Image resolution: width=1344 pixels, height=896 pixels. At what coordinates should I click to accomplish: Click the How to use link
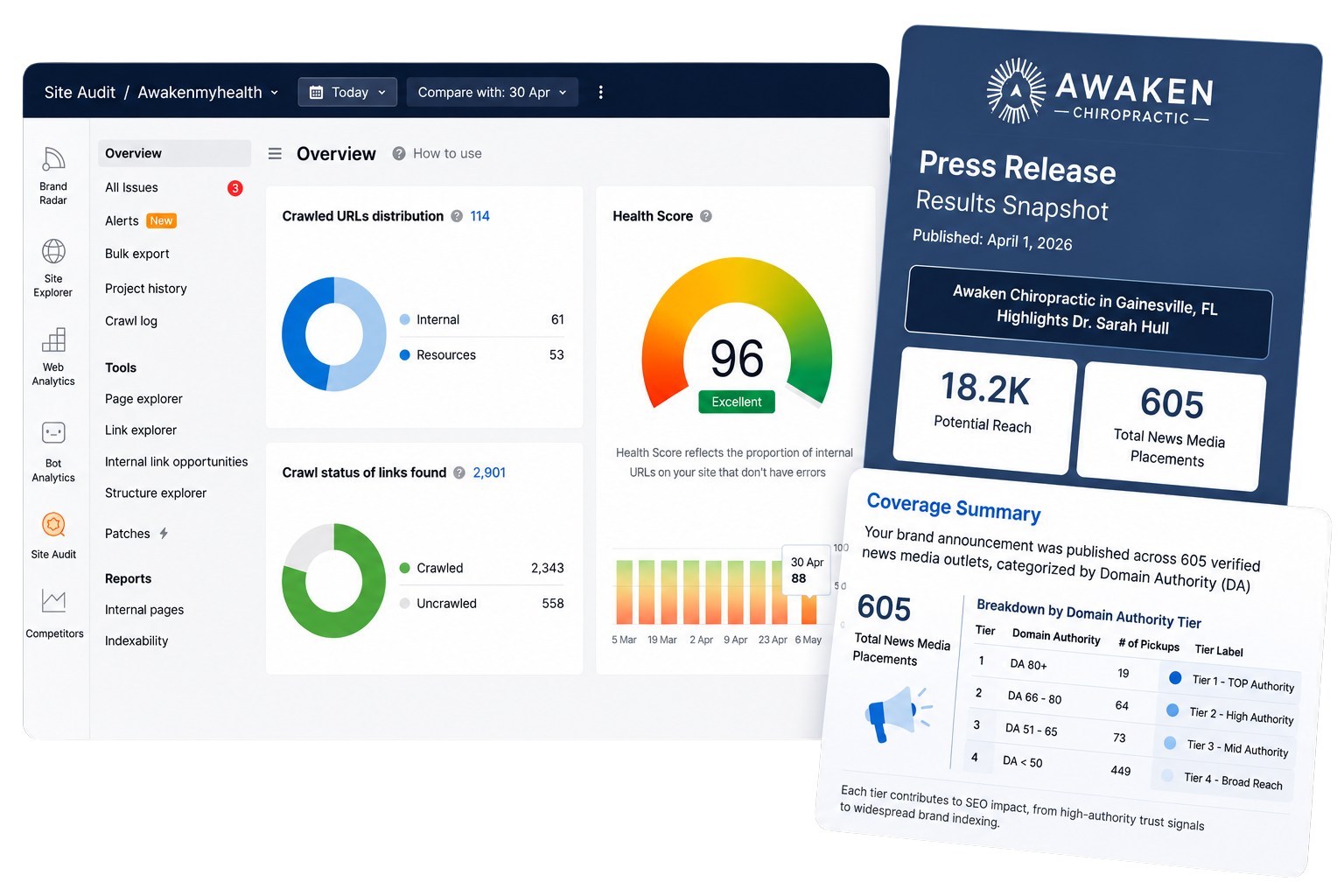coord(447,153)
